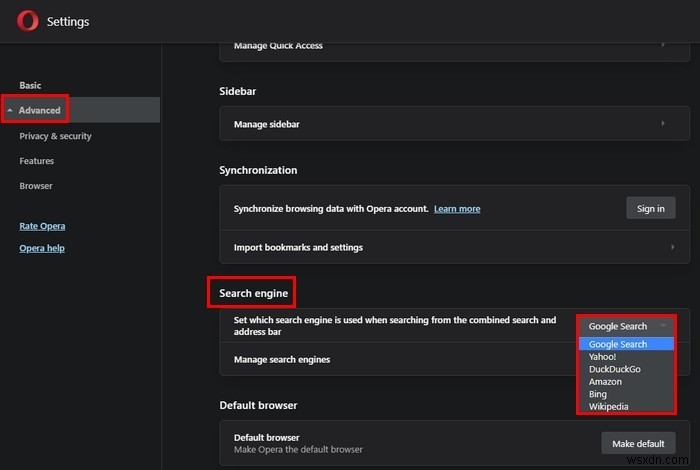Choose Wikipedia as search engine

pos(609,407)
